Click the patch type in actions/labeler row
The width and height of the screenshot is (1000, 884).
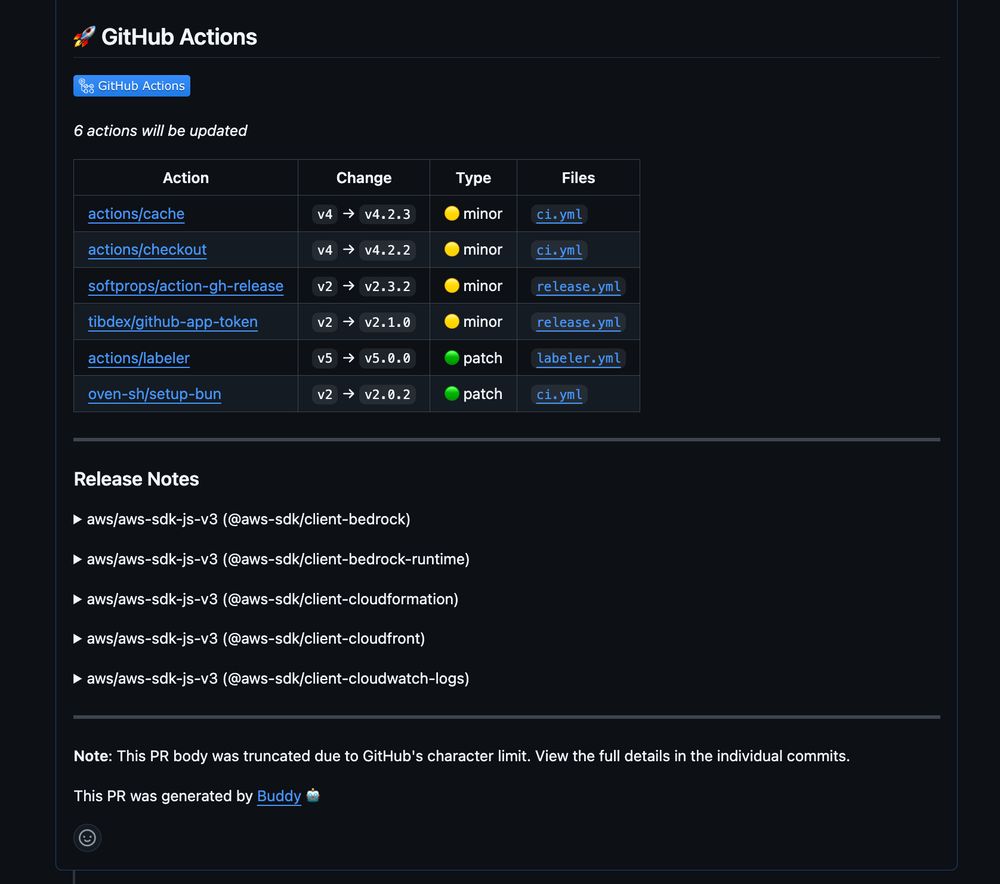pos(473,358)
